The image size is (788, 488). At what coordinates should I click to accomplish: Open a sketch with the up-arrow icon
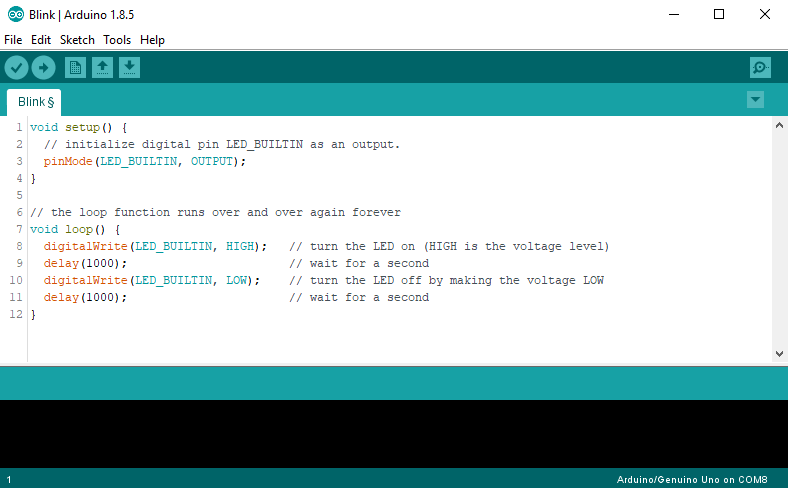102,67
